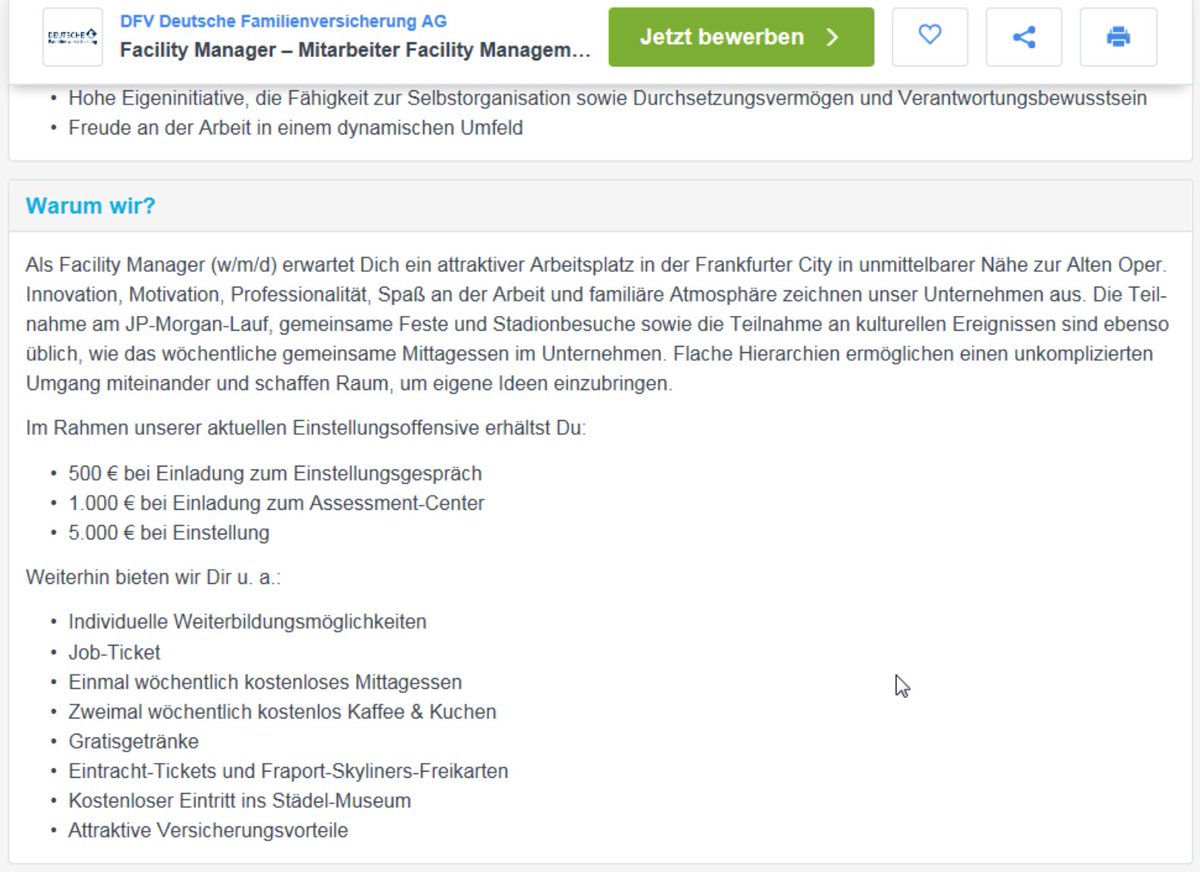Select the Gratisgetränke bullet
The width and height of the screenshot is (1200, 872).
tap(133, 741)
